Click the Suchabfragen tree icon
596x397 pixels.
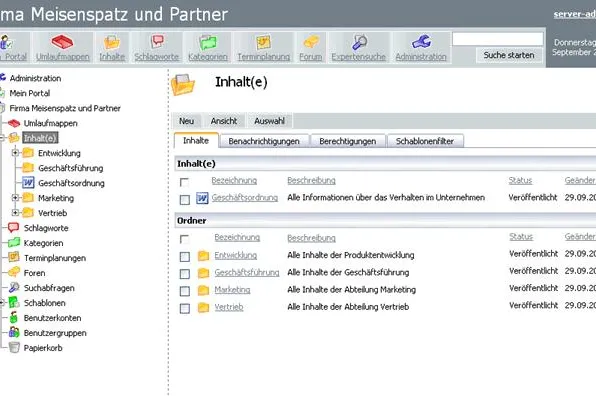pyautogui.click(x=14, y=287)
